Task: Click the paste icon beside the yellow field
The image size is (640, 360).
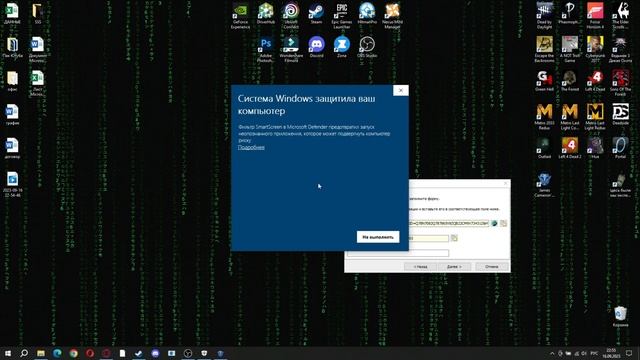Action: click(x=454, y=238)
